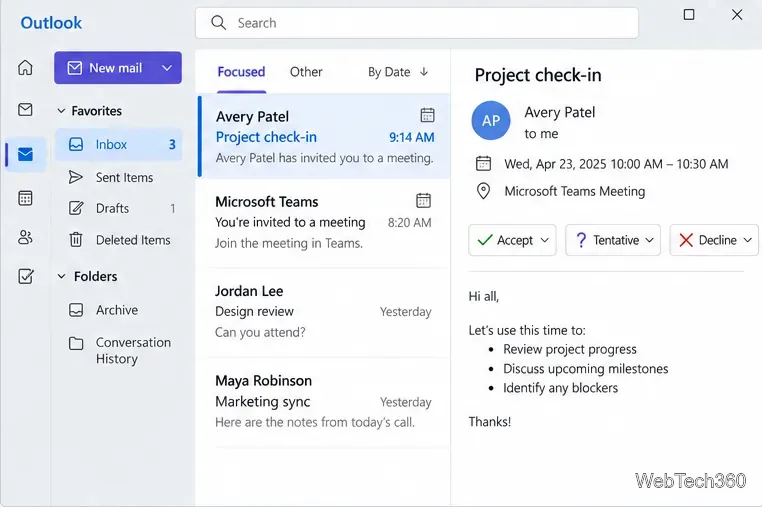
Task: Expand the Tentative options chevron
Action: (x=649, y=240)
